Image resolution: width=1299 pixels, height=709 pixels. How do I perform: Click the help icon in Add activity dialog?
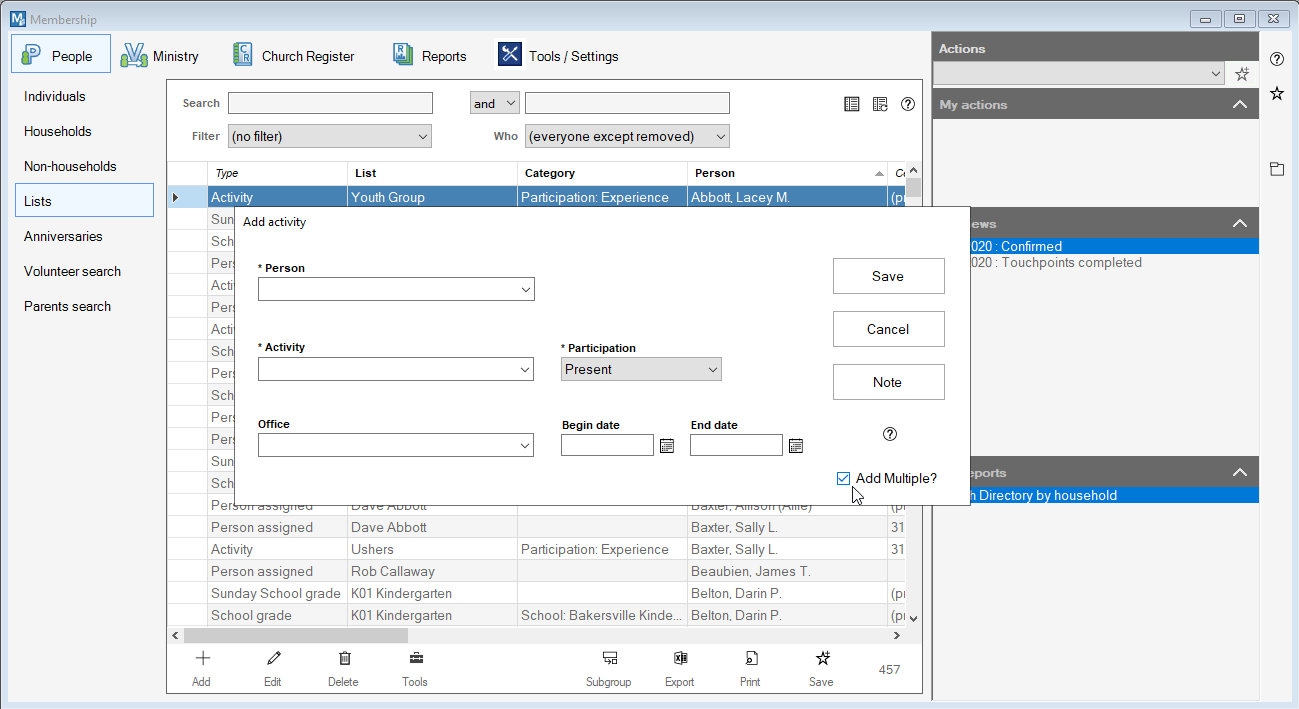point(890,434)
